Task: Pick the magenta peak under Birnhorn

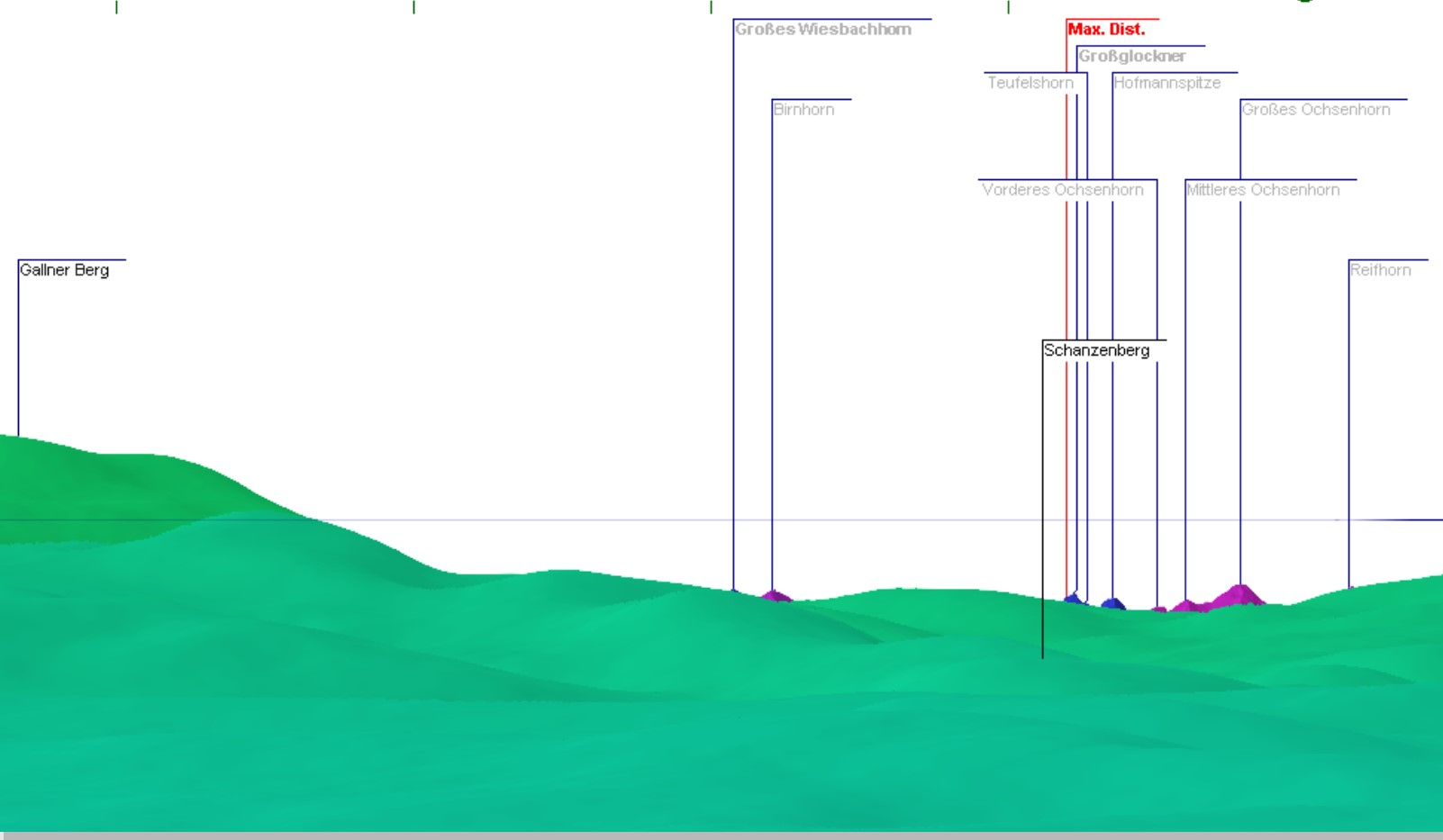Action: tap(776, 595)
